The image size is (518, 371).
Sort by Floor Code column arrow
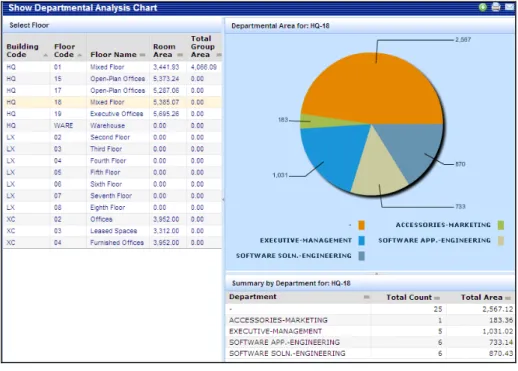pos(79,55)
